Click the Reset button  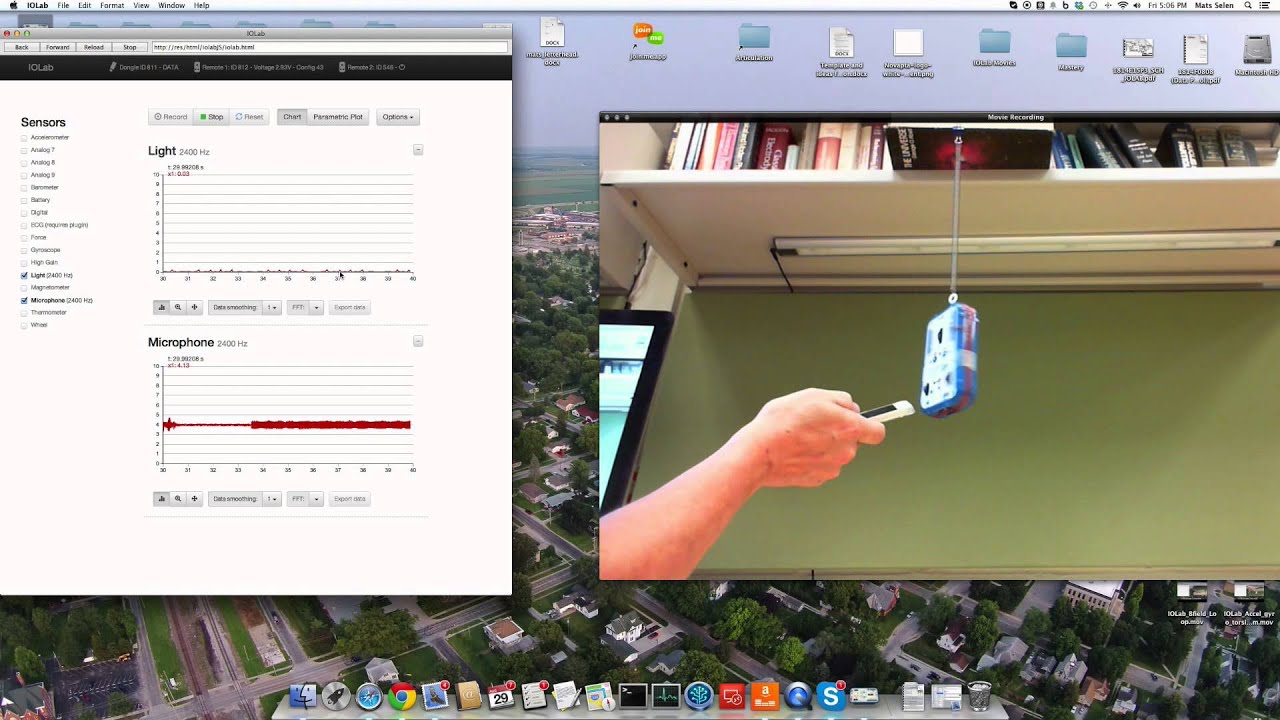coord(249,117)
